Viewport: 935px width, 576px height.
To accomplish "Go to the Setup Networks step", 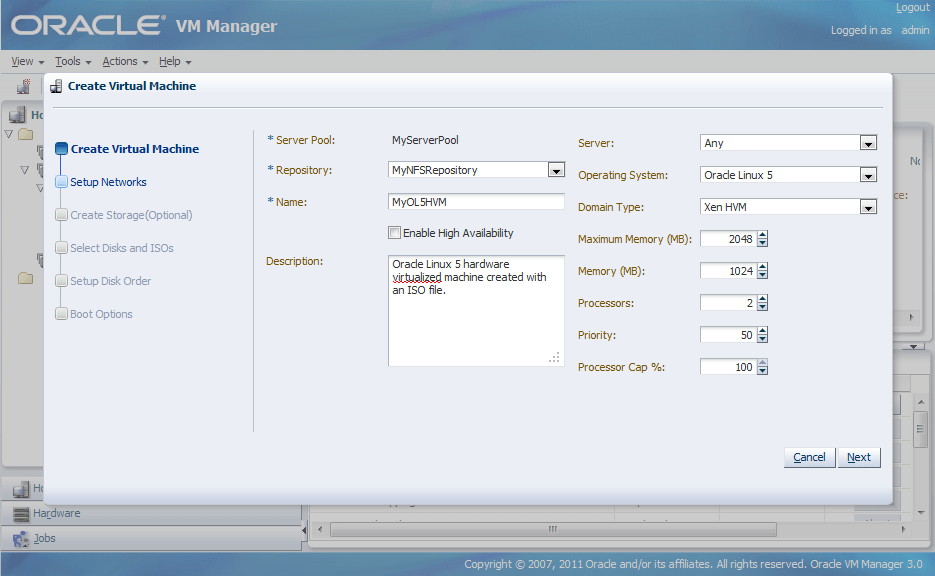I will click(108, 182).
